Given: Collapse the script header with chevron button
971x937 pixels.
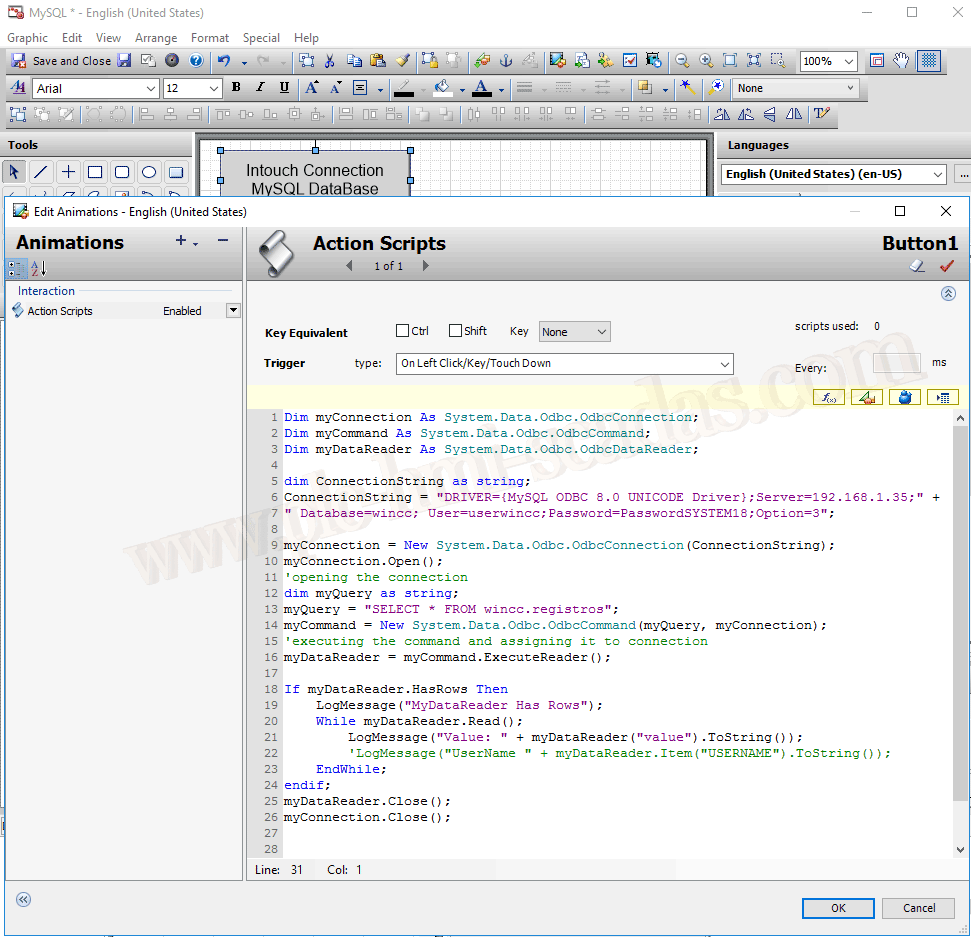Looking at the screenshot, I should [948, 294].
